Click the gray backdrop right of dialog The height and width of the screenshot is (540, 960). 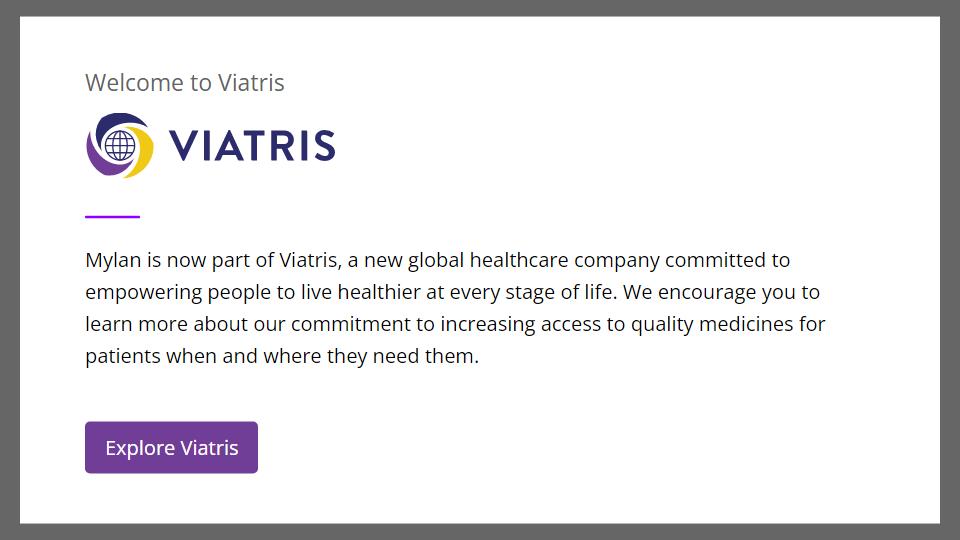tap(950, 270)
